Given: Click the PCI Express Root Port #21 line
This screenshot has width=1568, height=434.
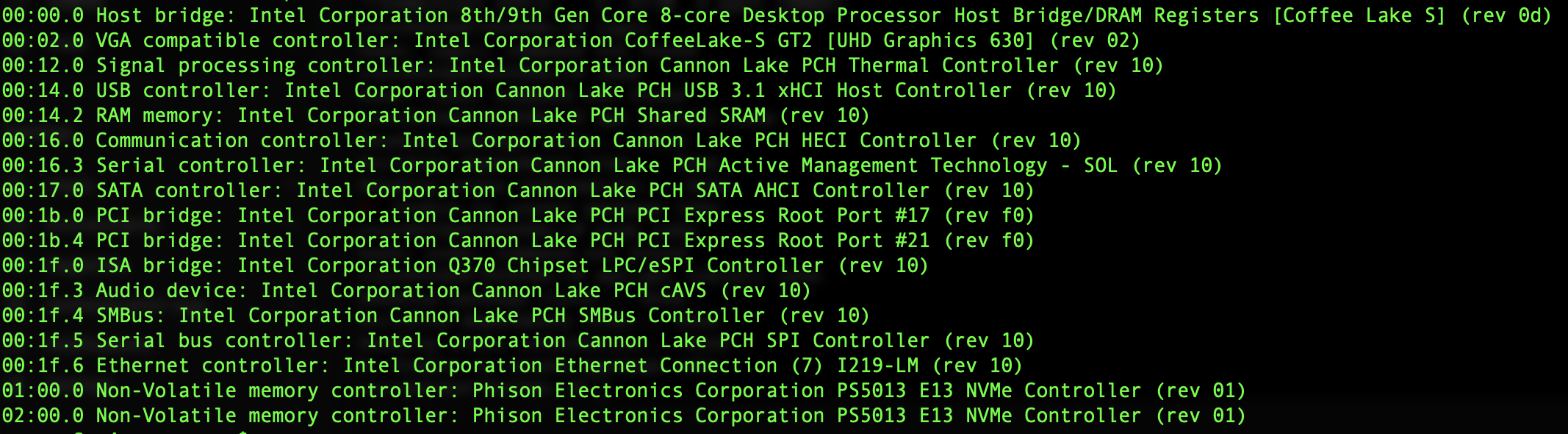Looking at the screenshot, I should (517, 241).
